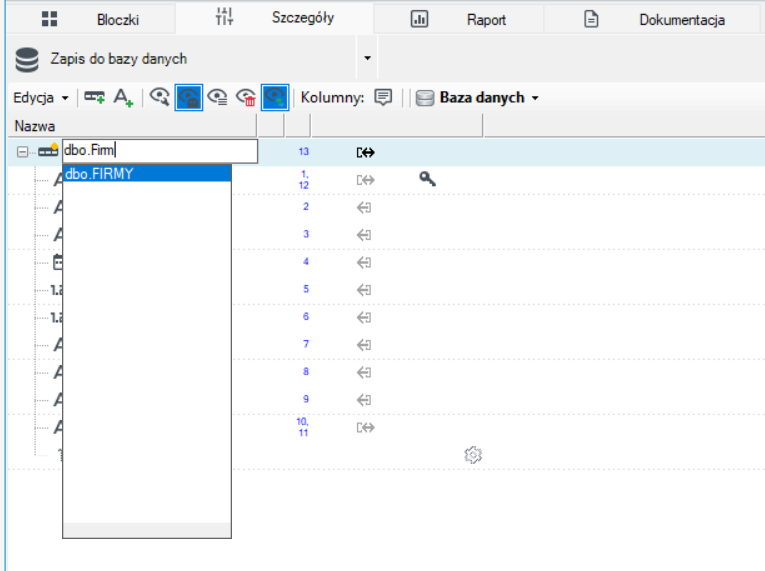Viewport: 765px width, 571px height.
Task: Click the input arrow icon in row 2
Action: point(364,208)
